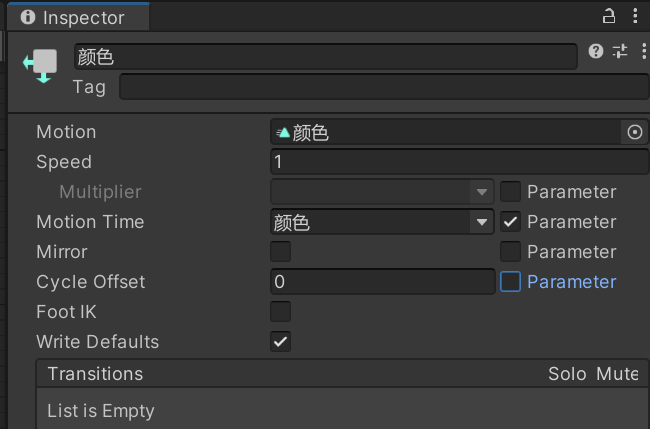
Task: Open the preset sliders icon
Action: [619, 51]
